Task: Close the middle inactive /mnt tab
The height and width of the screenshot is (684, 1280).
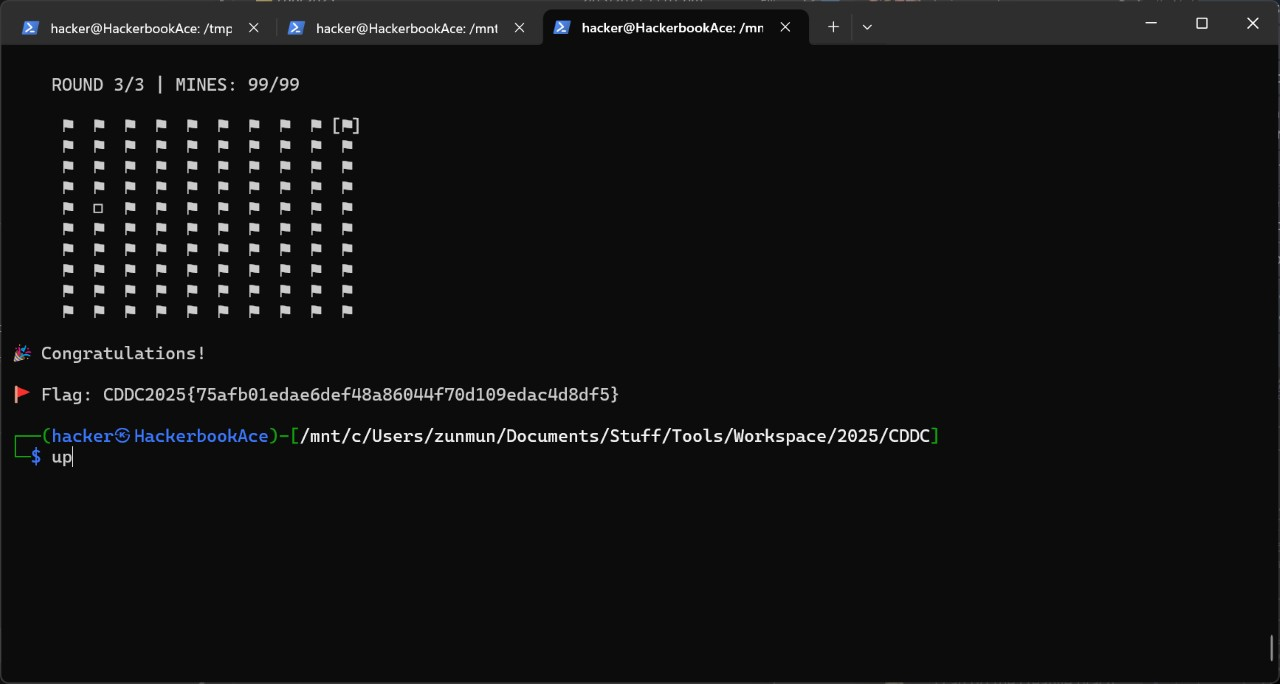Action: point(519,28)
